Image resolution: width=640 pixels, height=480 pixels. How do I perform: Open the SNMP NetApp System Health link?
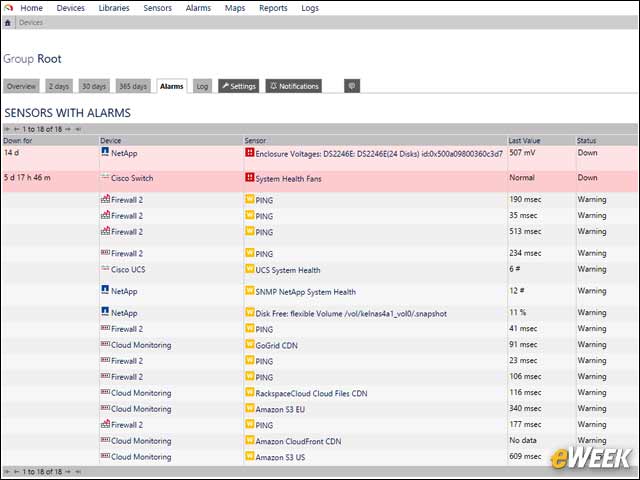306,292
